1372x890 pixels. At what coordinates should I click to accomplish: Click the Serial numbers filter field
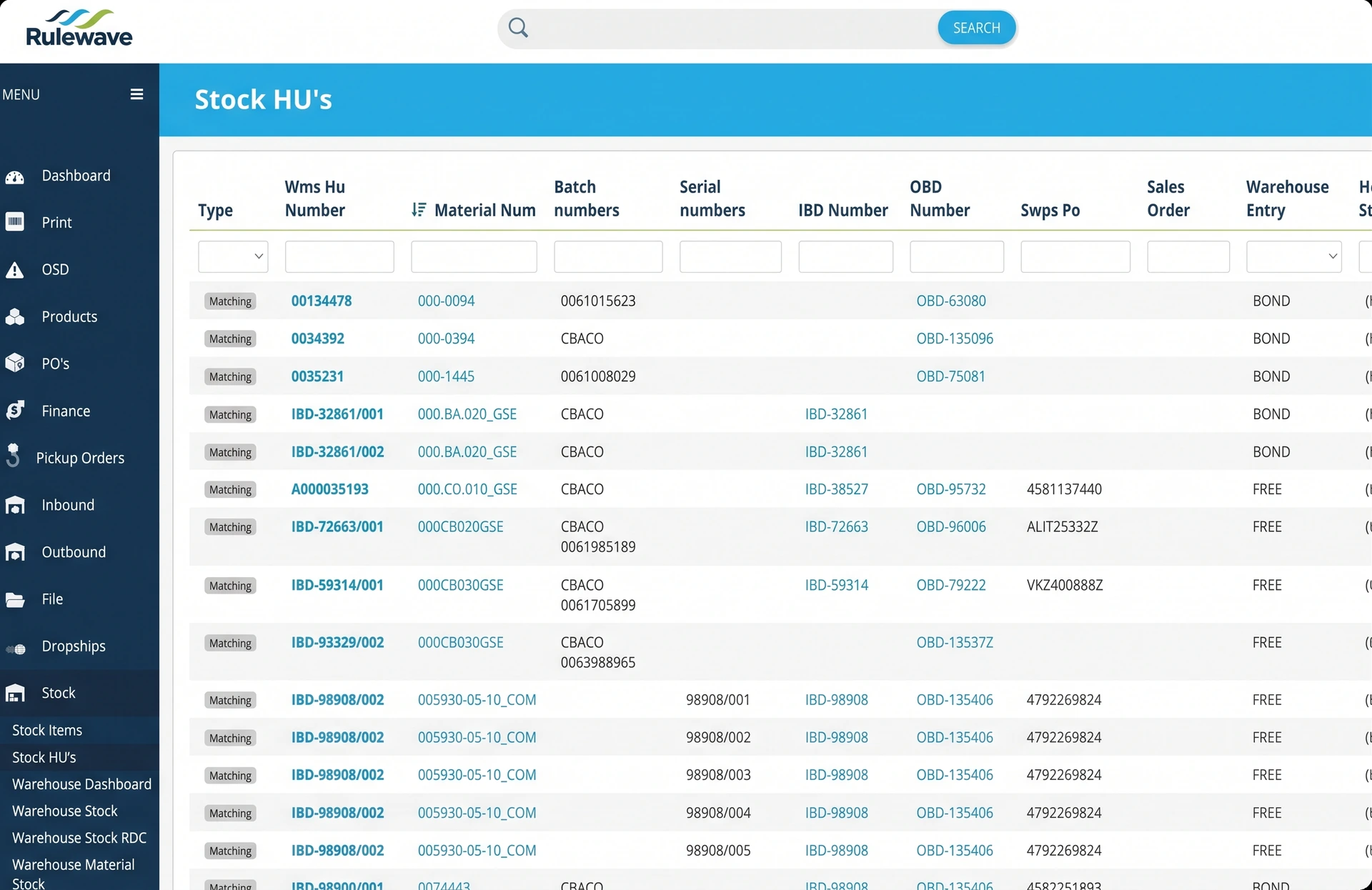(730, 256)
